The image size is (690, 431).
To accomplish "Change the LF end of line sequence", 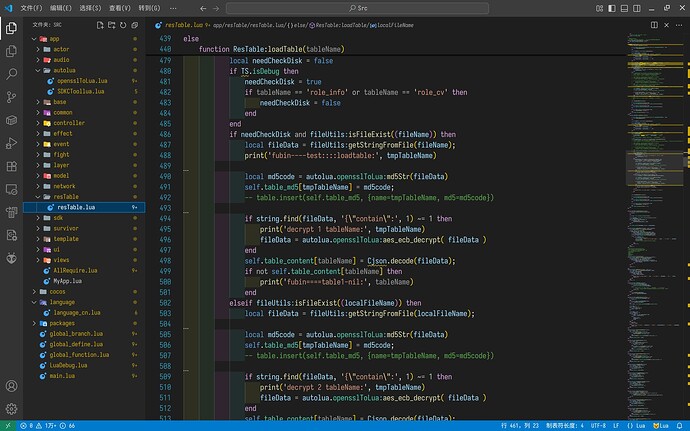I will (616, 426).
